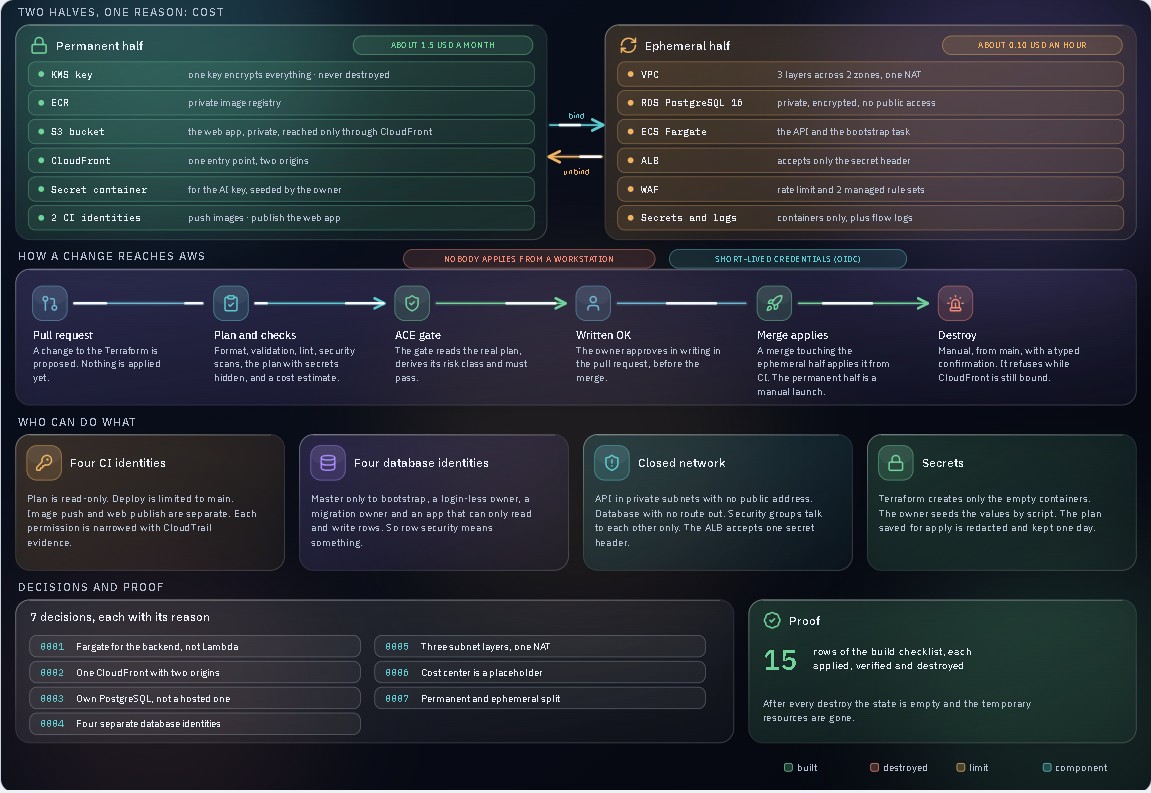Click the checkmark icon beside Proof
1151x793 pixels.
(772, 620)
